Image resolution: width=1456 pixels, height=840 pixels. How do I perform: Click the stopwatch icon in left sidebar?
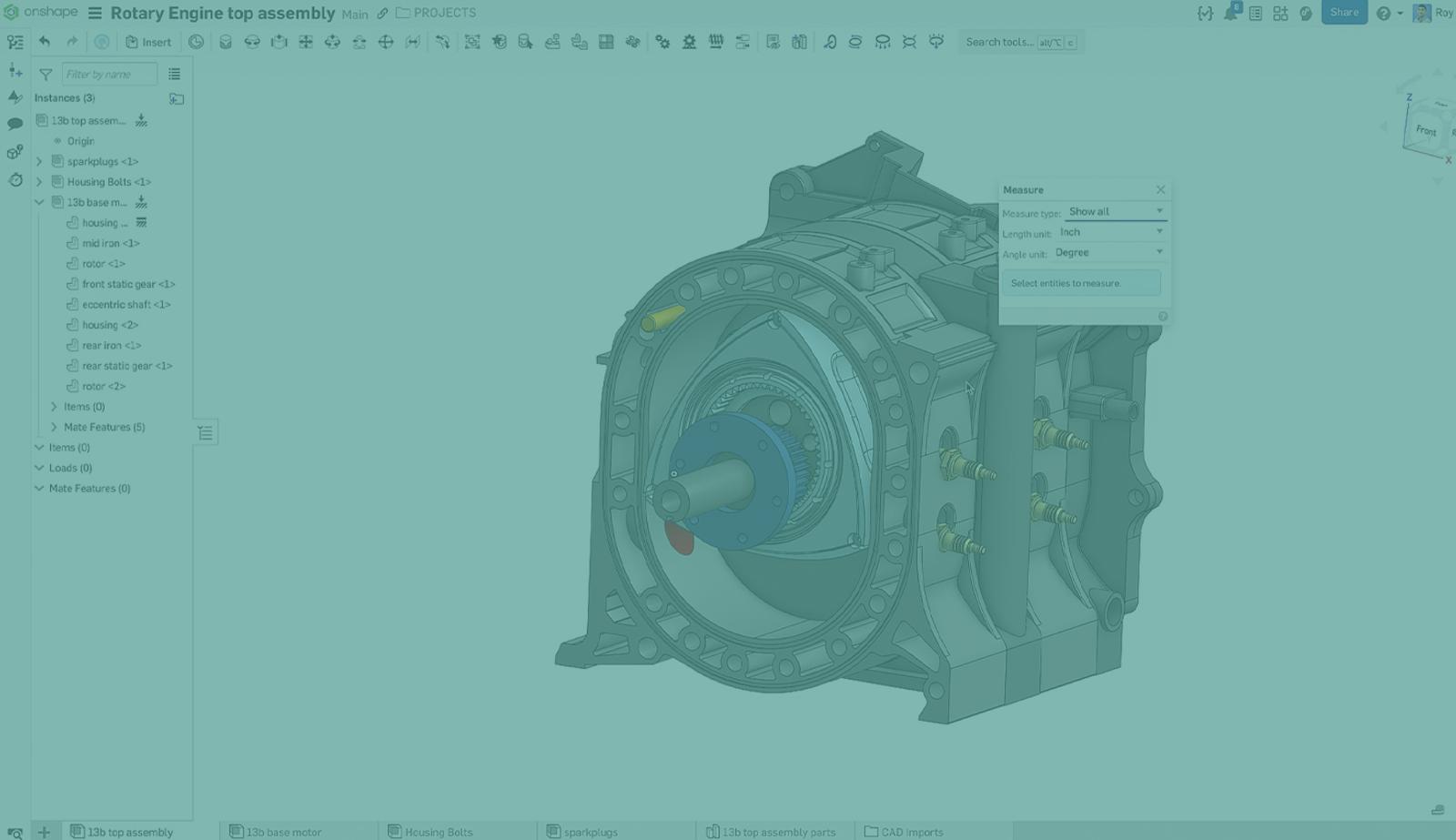15,180
